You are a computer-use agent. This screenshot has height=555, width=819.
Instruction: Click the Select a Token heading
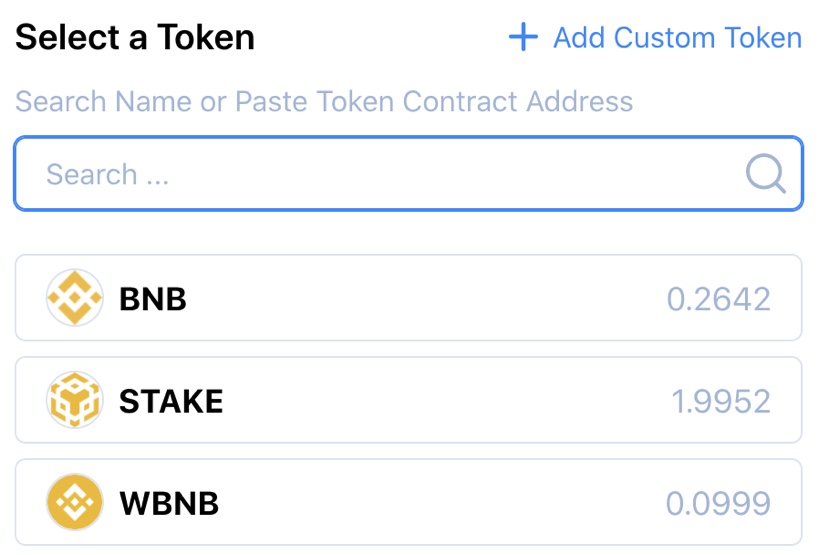(135, 37)
